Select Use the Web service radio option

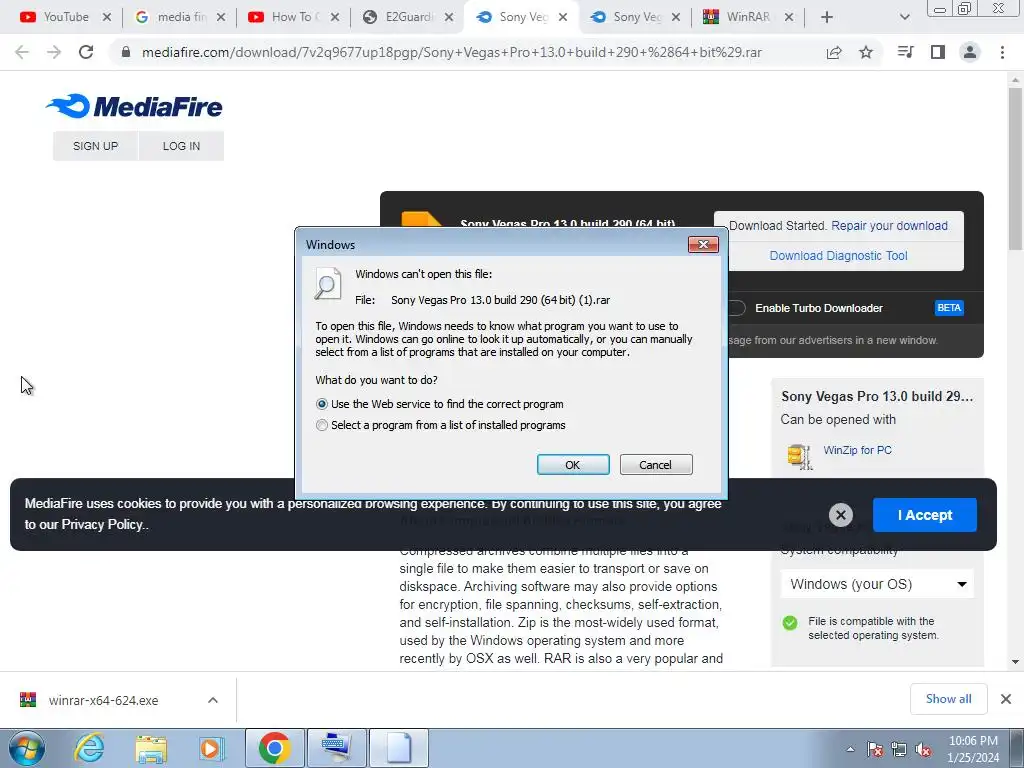pyautogui.click(x=321, y=404)
